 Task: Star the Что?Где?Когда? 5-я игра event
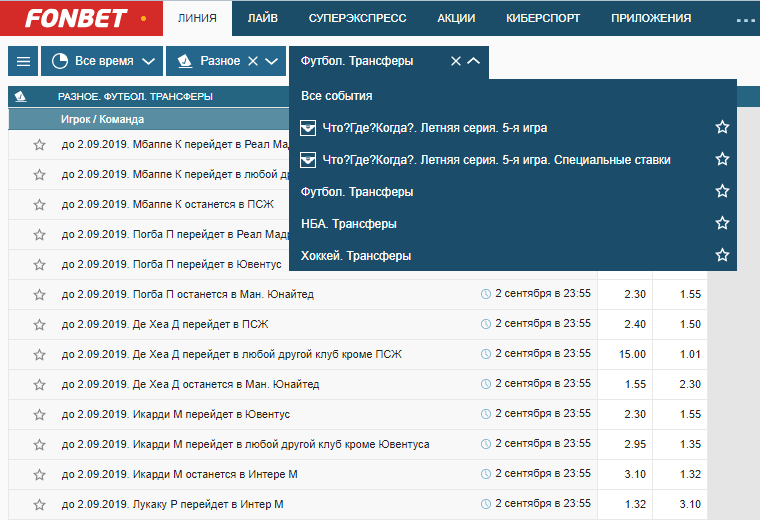(x=722, y=127)
